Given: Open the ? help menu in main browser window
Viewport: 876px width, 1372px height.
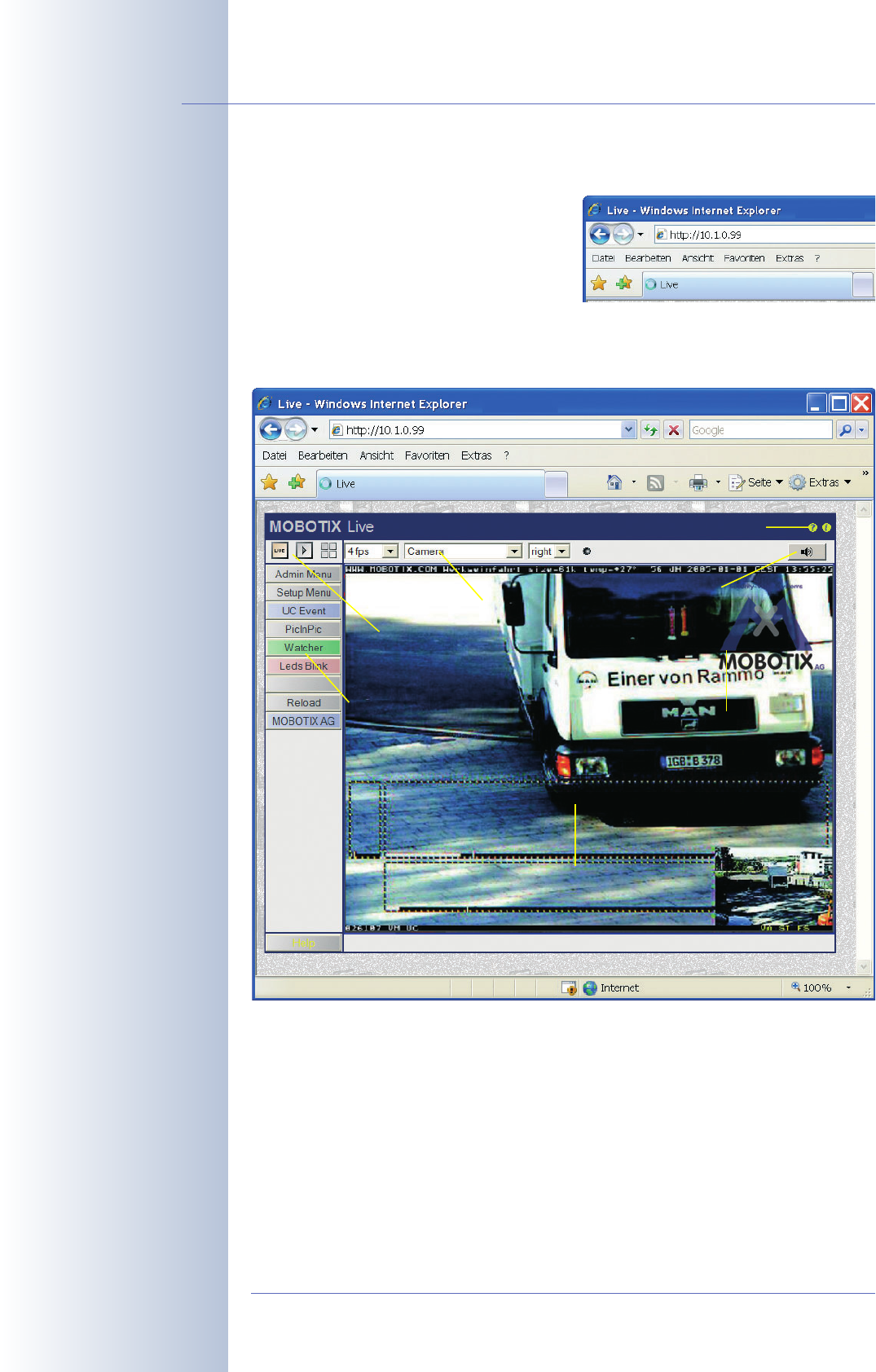Looking at the screenshot, I should pos(506,455).
